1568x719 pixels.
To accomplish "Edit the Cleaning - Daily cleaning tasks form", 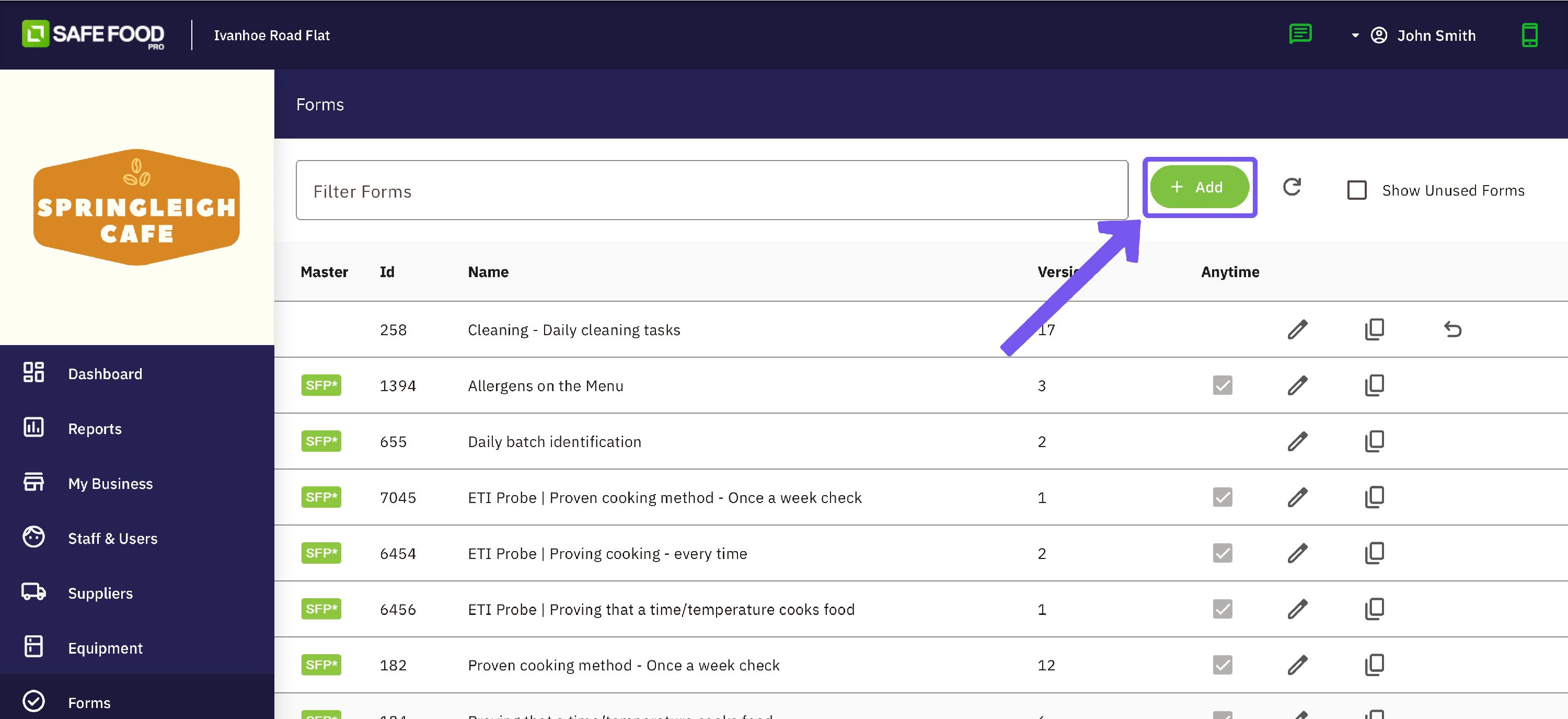I will pyautogui.click(x=1297, y=329).
